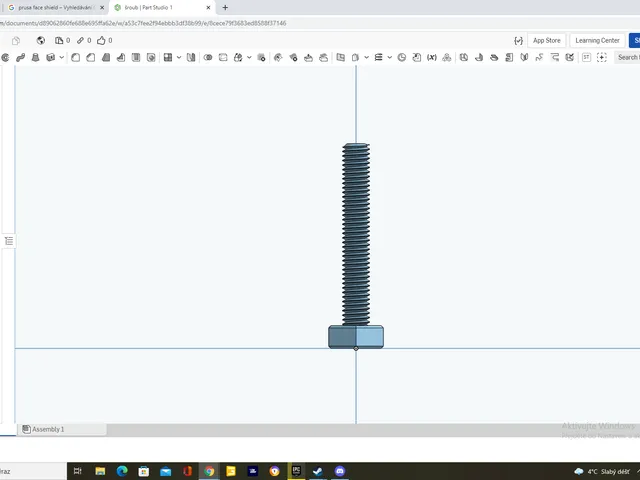Open Epic Games launcher from taskbar

click(x=296, y=471)
